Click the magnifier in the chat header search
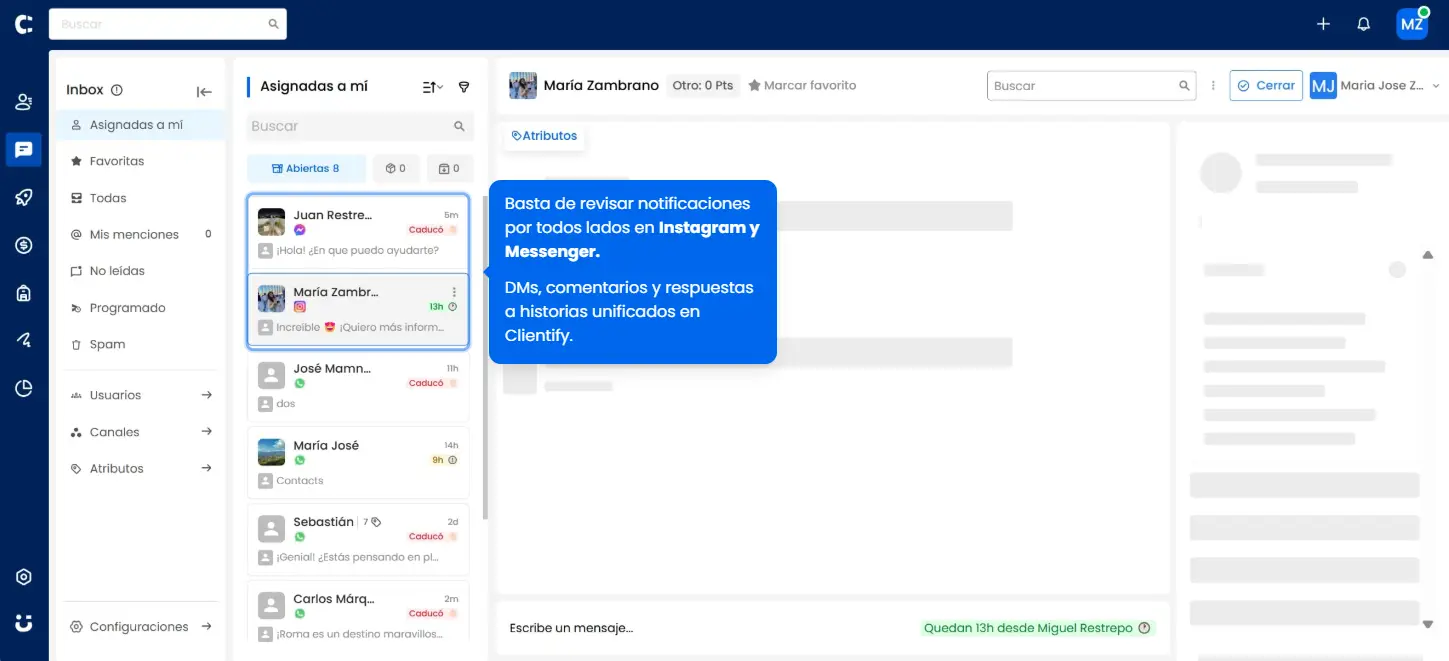The height and width of the screenshot is (661, 1449). (1184, 86)
